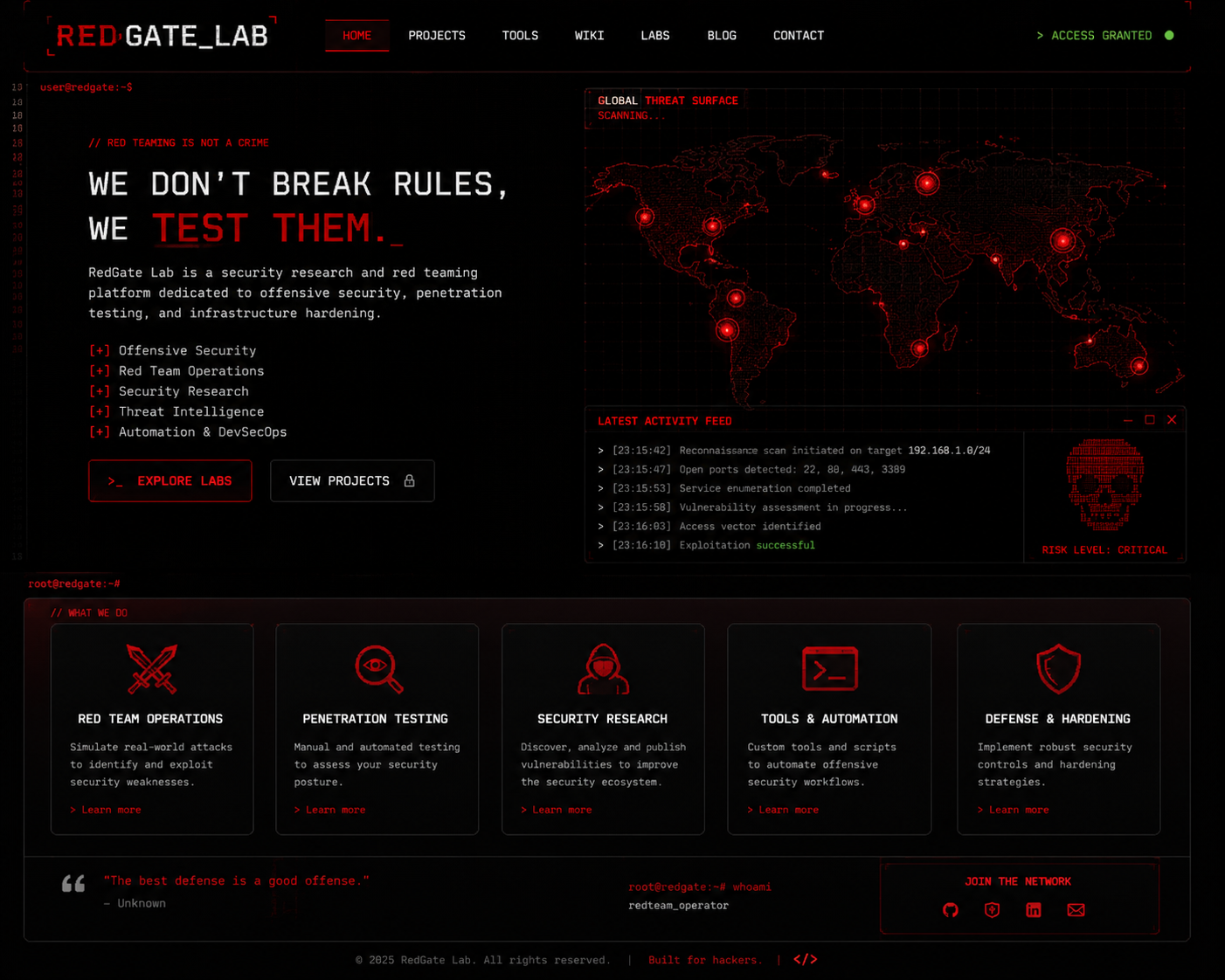Click the Penetration Testing card title
This screenshot has width=1225, height=980.
(375, 719)
